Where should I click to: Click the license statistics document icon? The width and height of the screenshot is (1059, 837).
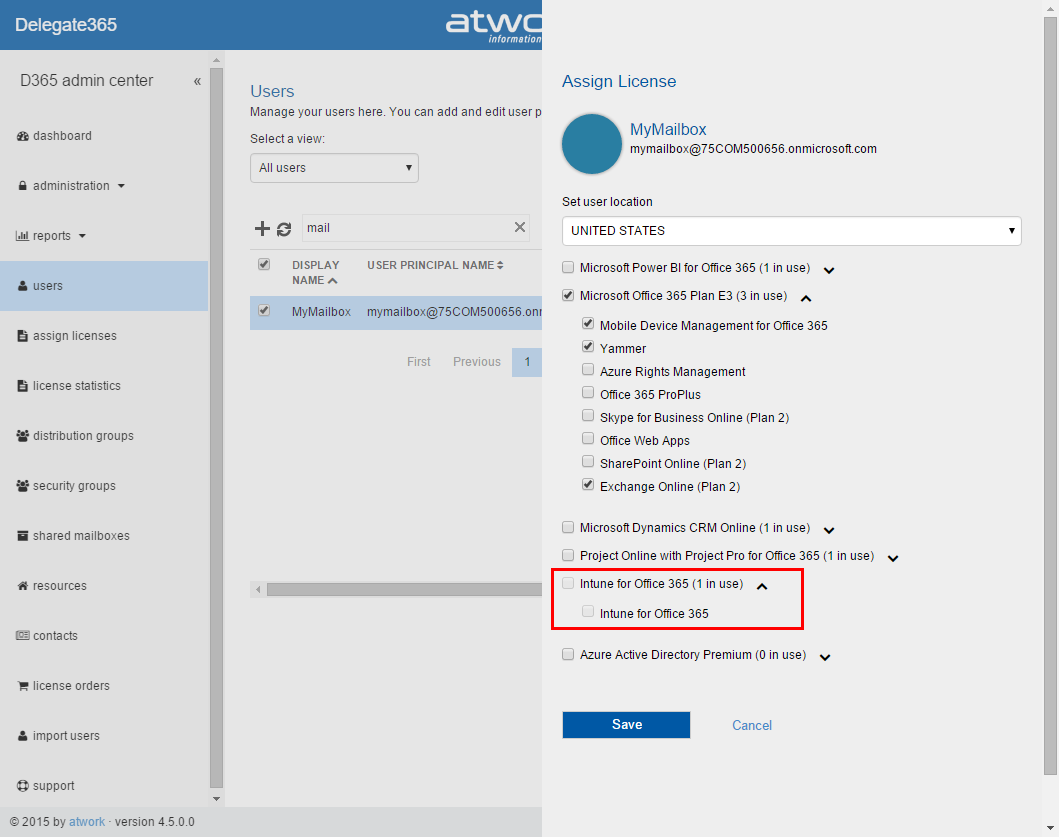coord(22,386)
